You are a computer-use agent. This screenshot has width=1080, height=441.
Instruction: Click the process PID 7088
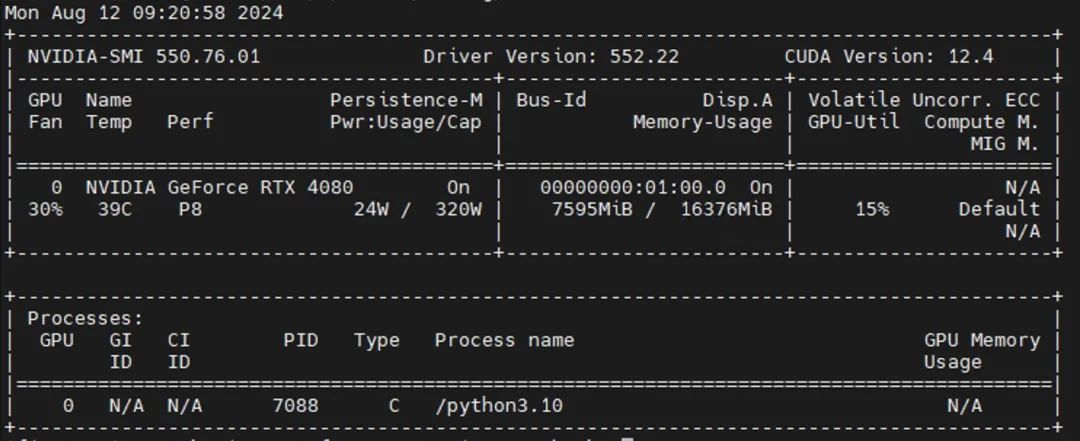point(295,405)
